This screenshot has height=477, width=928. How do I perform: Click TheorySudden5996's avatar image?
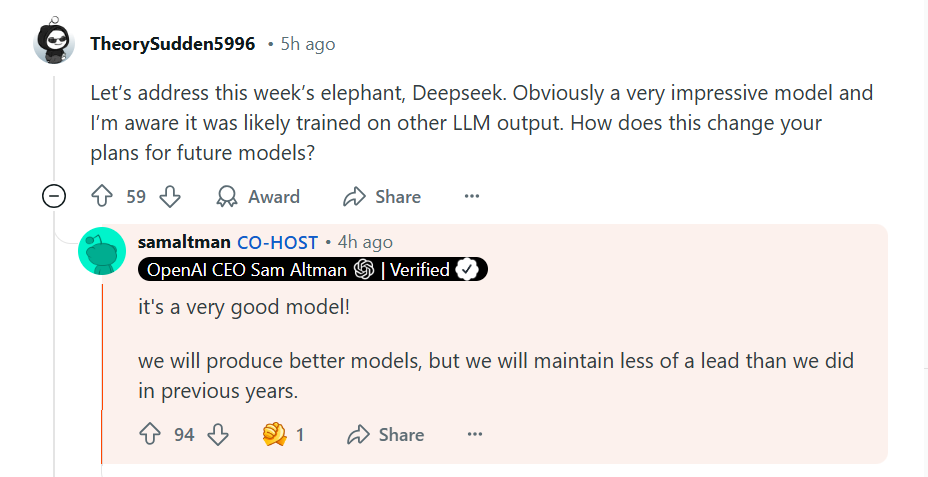[x=54, y=44]
